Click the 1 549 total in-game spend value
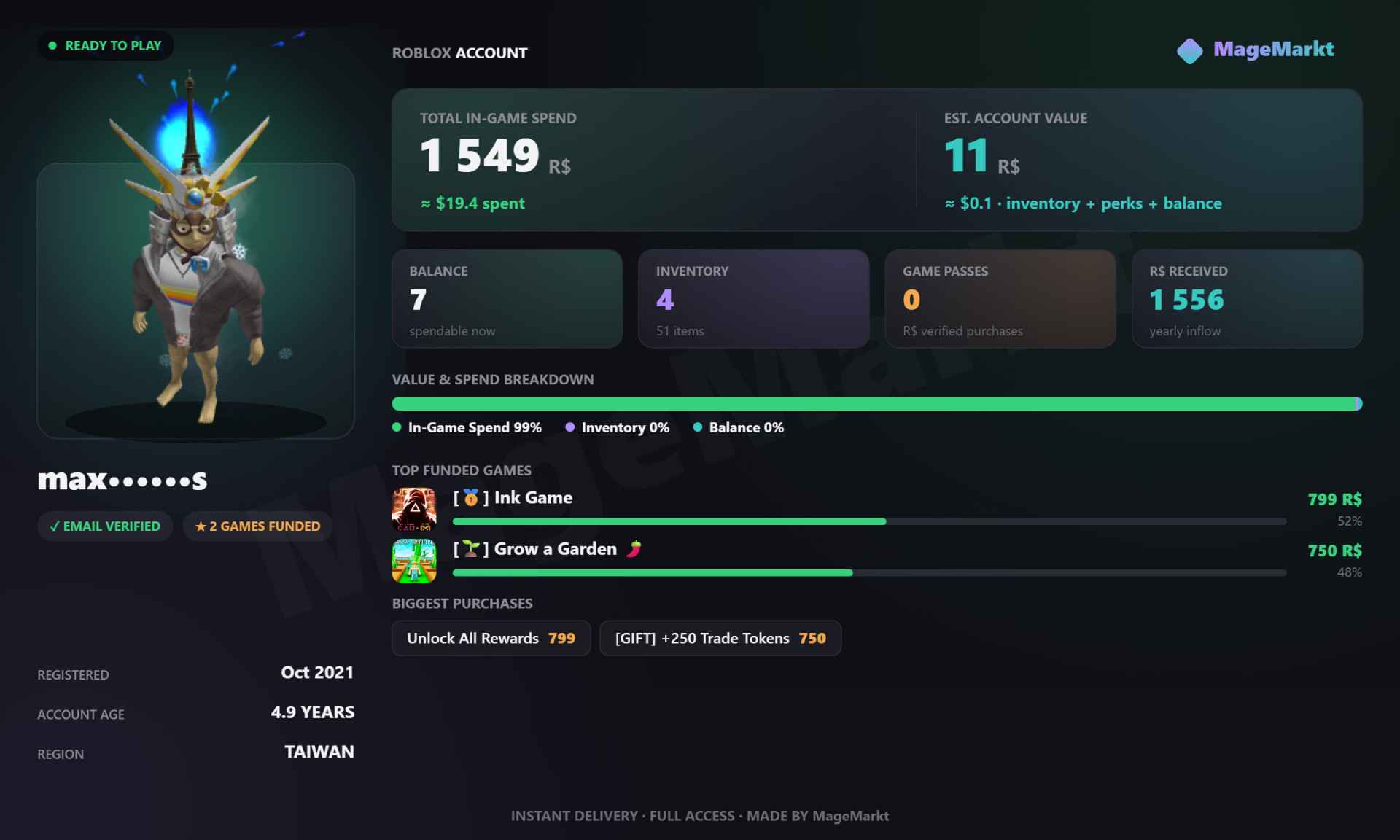 tap(480, 155)
